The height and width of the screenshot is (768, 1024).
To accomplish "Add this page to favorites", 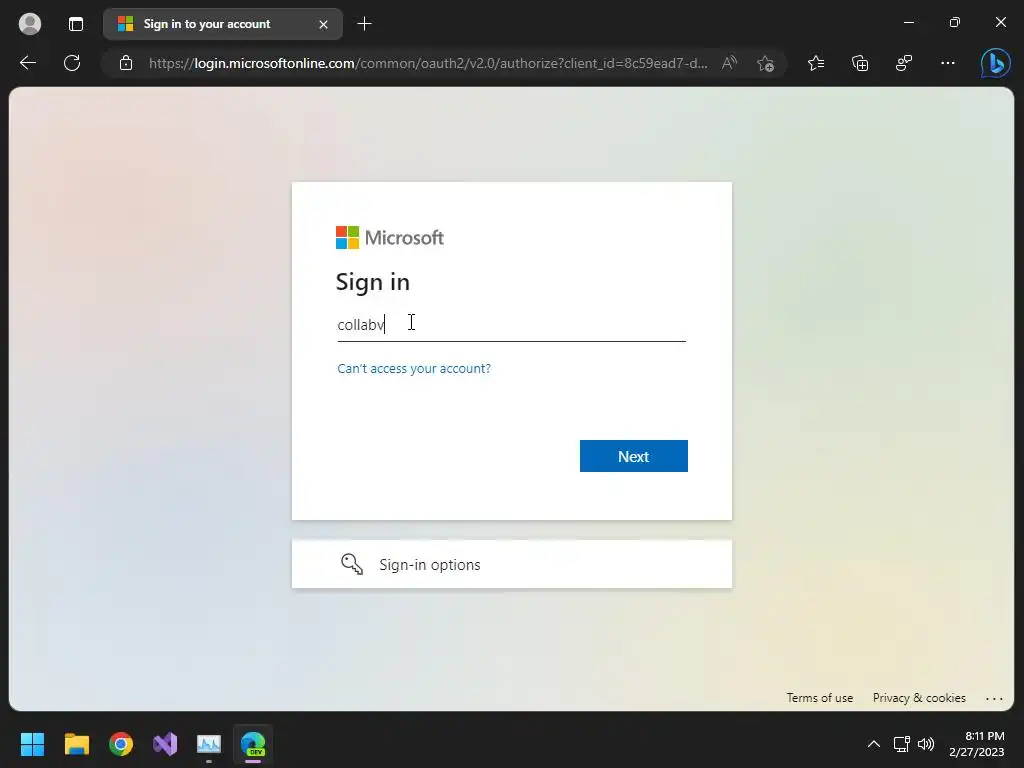I will pos(765,63).
